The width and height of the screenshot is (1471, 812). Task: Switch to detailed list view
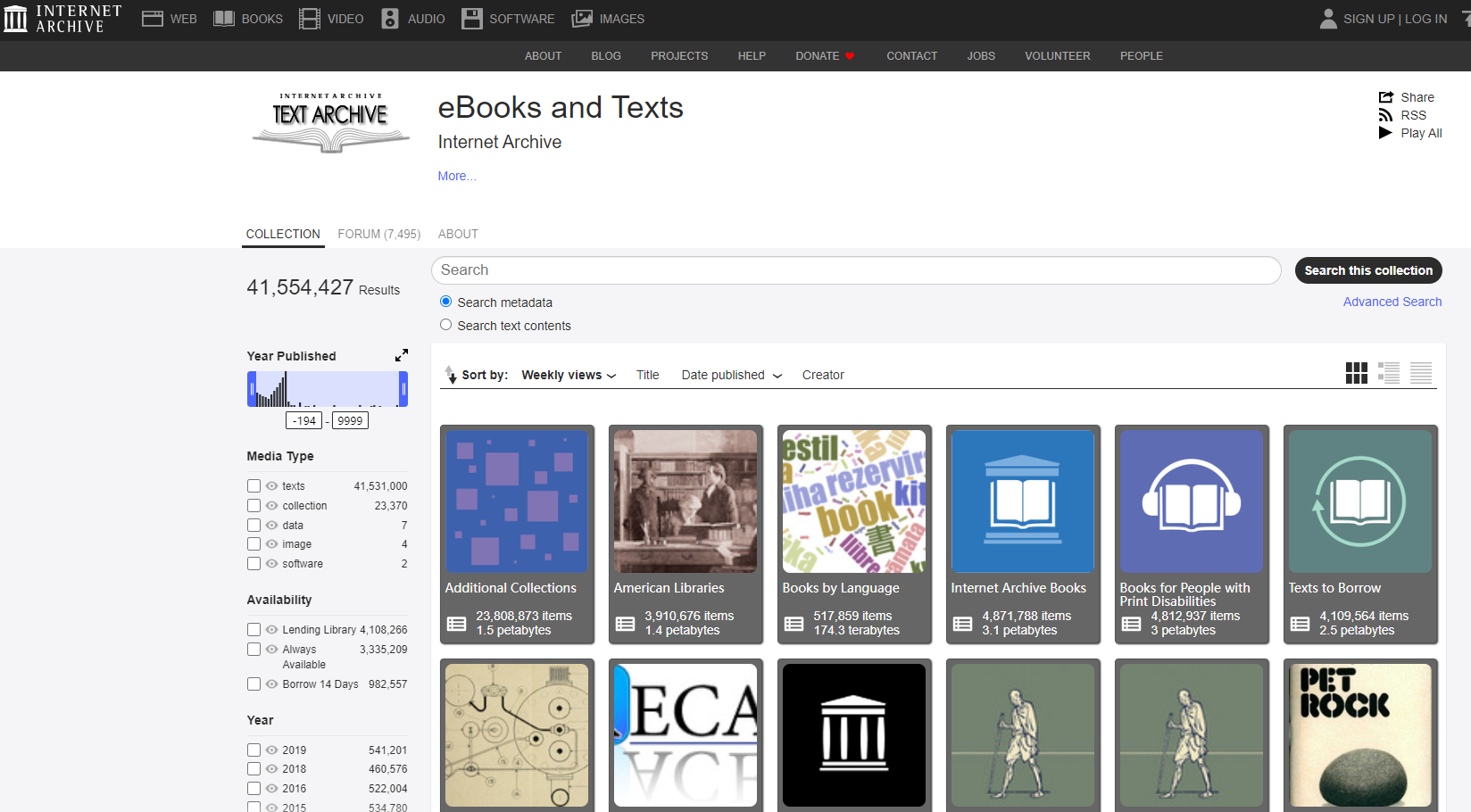click(x=1389, y=373)
